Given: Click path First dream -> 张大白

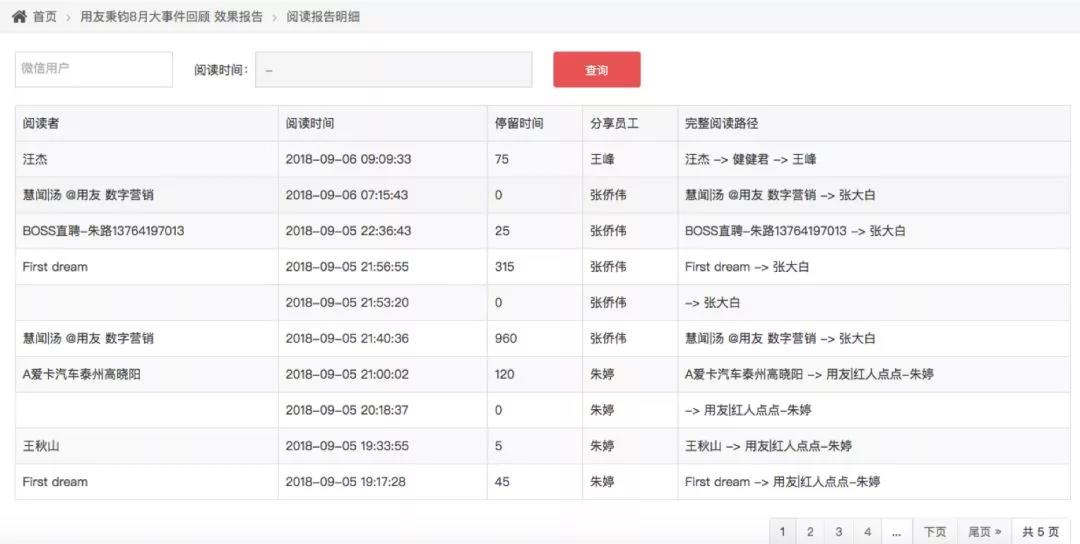Looking at the screenshot, I should pos(747,266).
